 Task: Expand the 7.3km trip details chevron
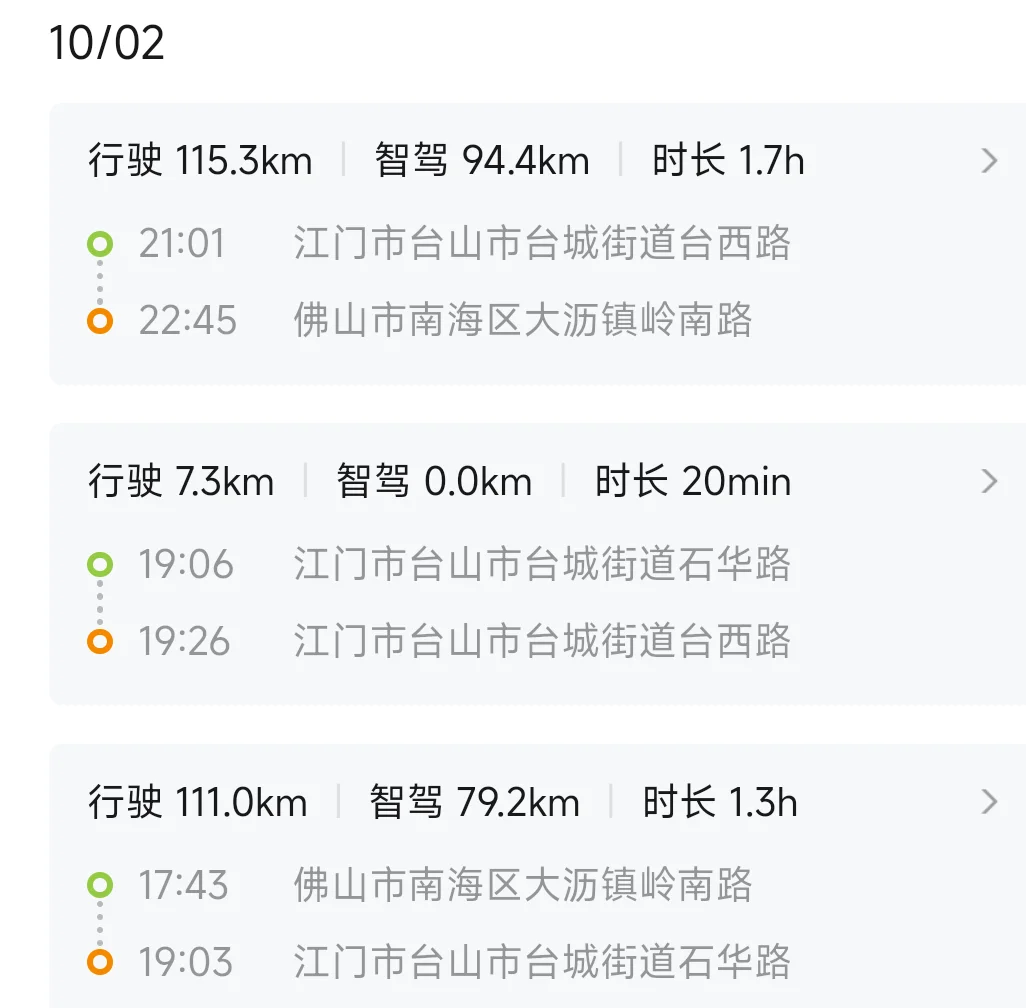(x=990, y=482)
